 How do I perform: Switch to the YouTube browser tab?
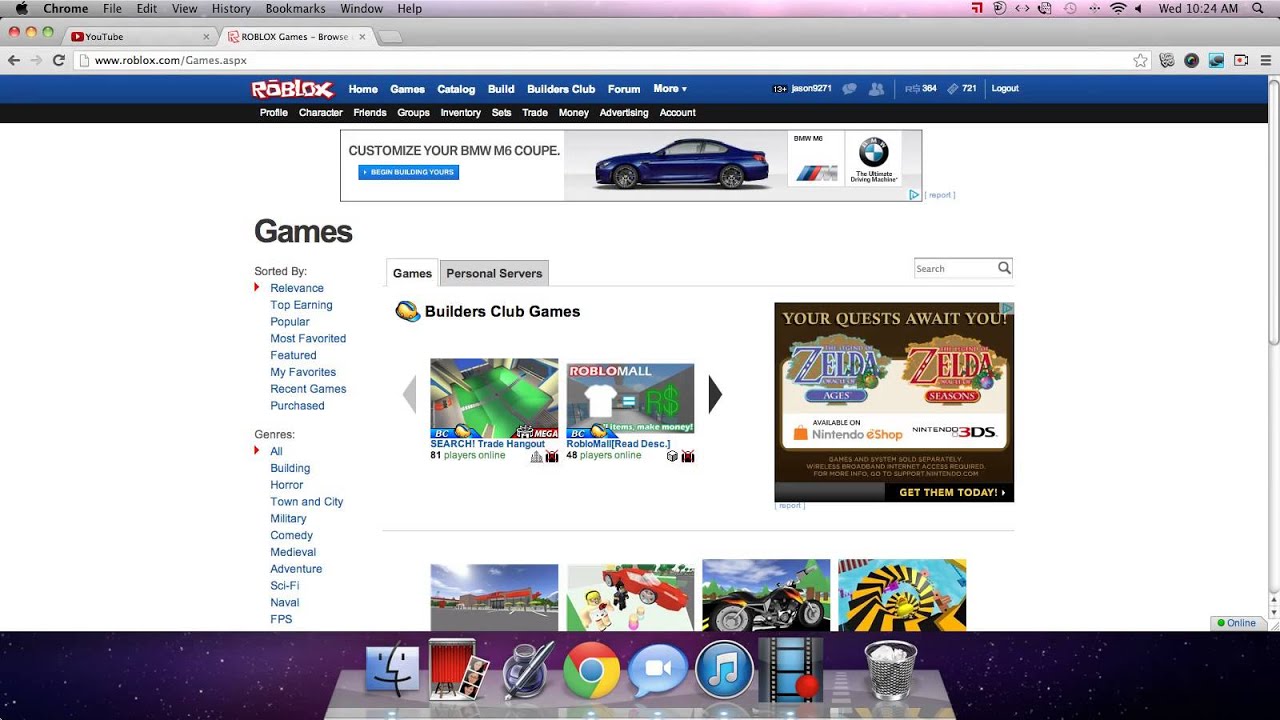(x=140, y=37)
